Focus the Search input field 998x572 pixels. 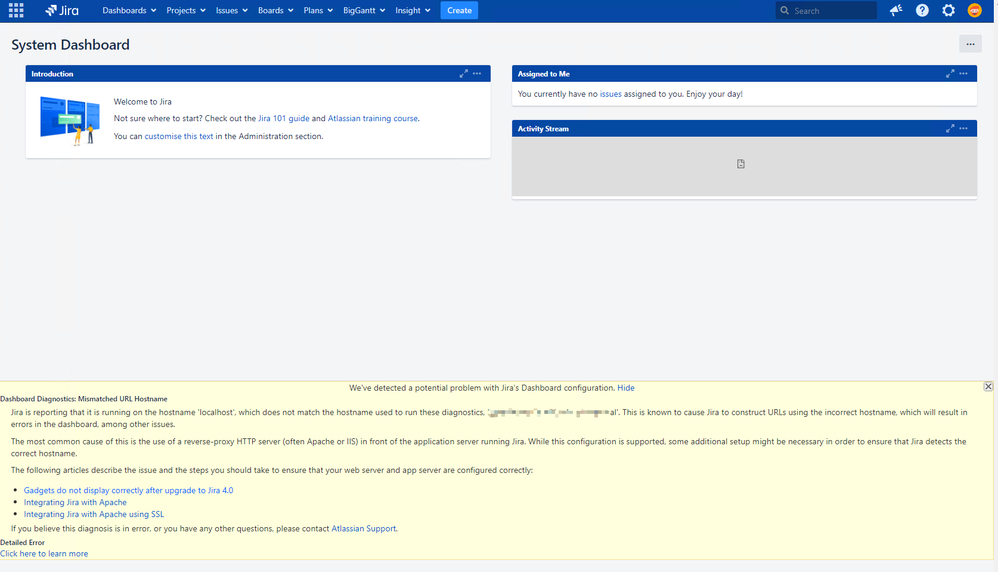826,10
